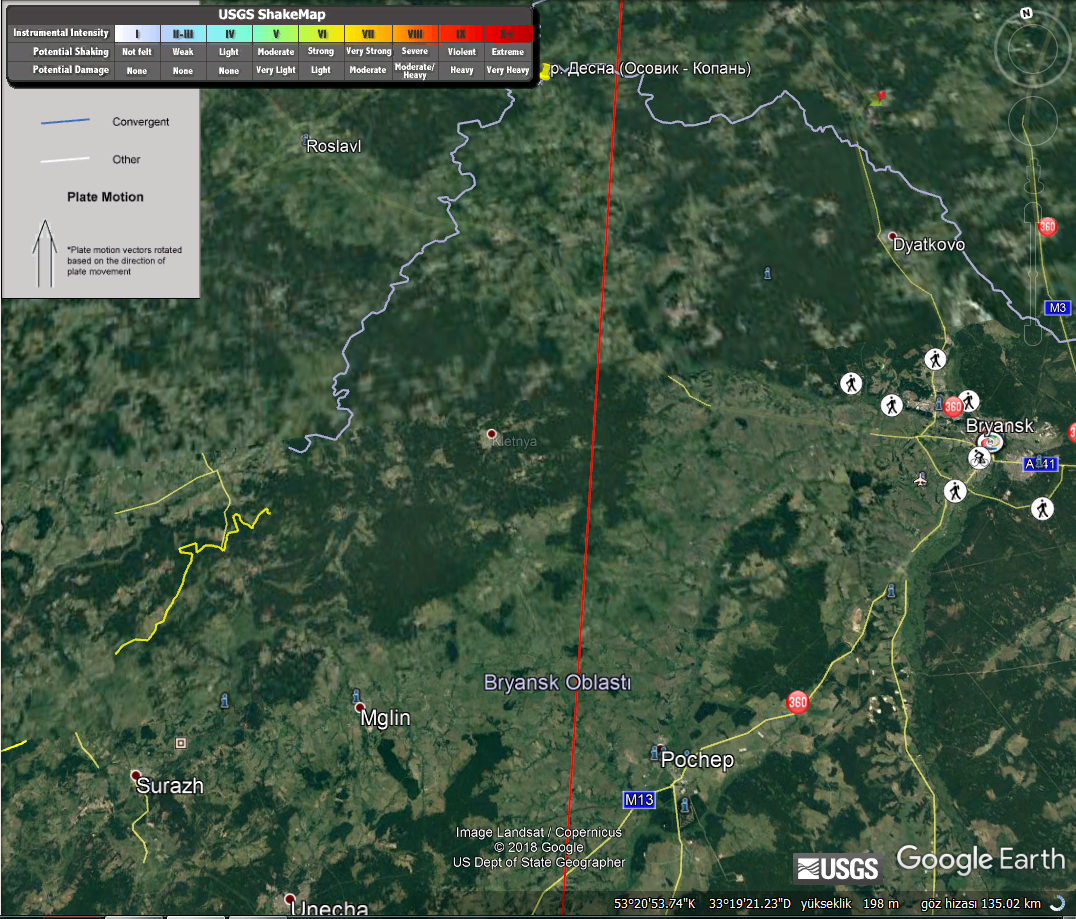Select the Bryansk city label
Image resolution: width=1076 pixels, height=919 pixels.
point(999,426)
